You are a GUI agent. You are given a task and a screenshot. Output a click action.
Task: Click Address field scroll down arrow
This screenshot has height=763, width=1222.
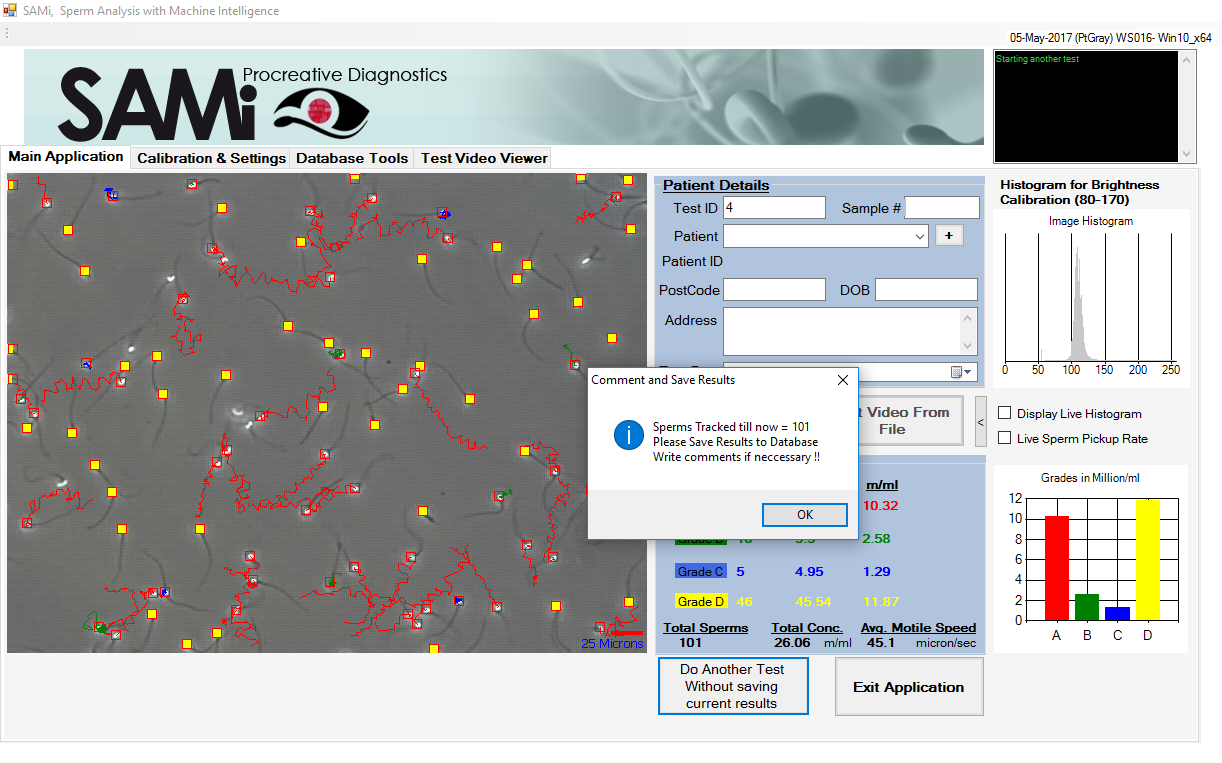(967, 346)
